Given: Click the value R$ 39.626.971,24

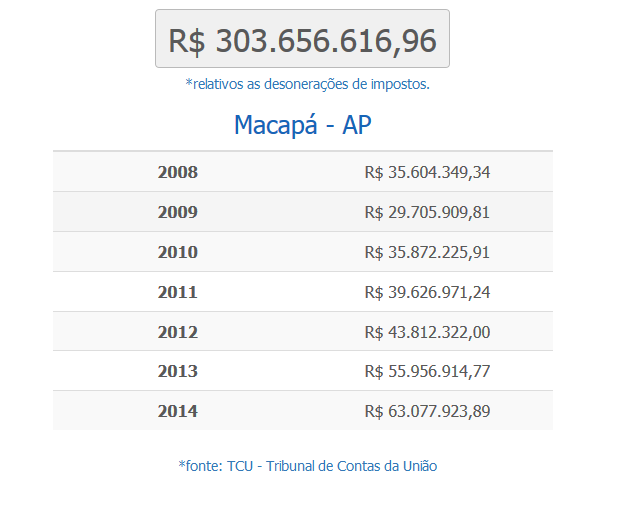Looking at the screenshot, I should (427, 292).
